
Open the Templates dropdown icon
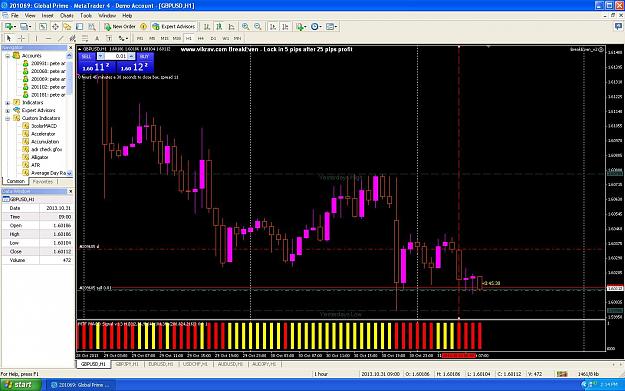(331, 27)
